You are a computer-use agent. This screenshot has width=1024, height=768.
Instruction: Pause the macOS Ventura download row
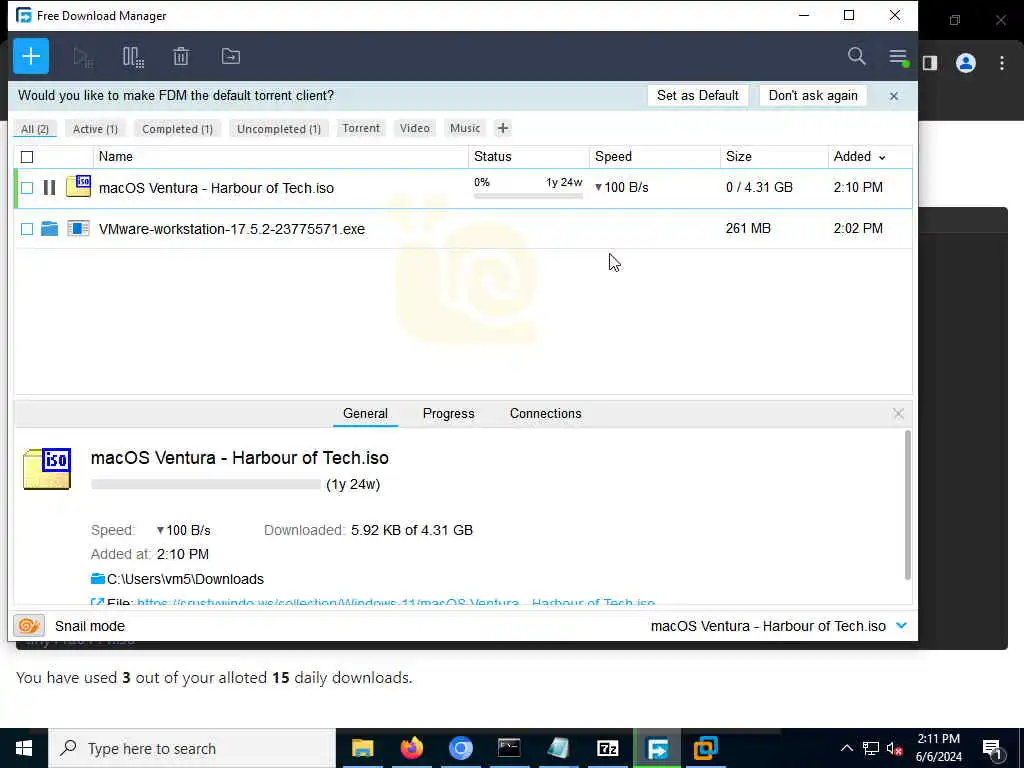click(49, 188)
